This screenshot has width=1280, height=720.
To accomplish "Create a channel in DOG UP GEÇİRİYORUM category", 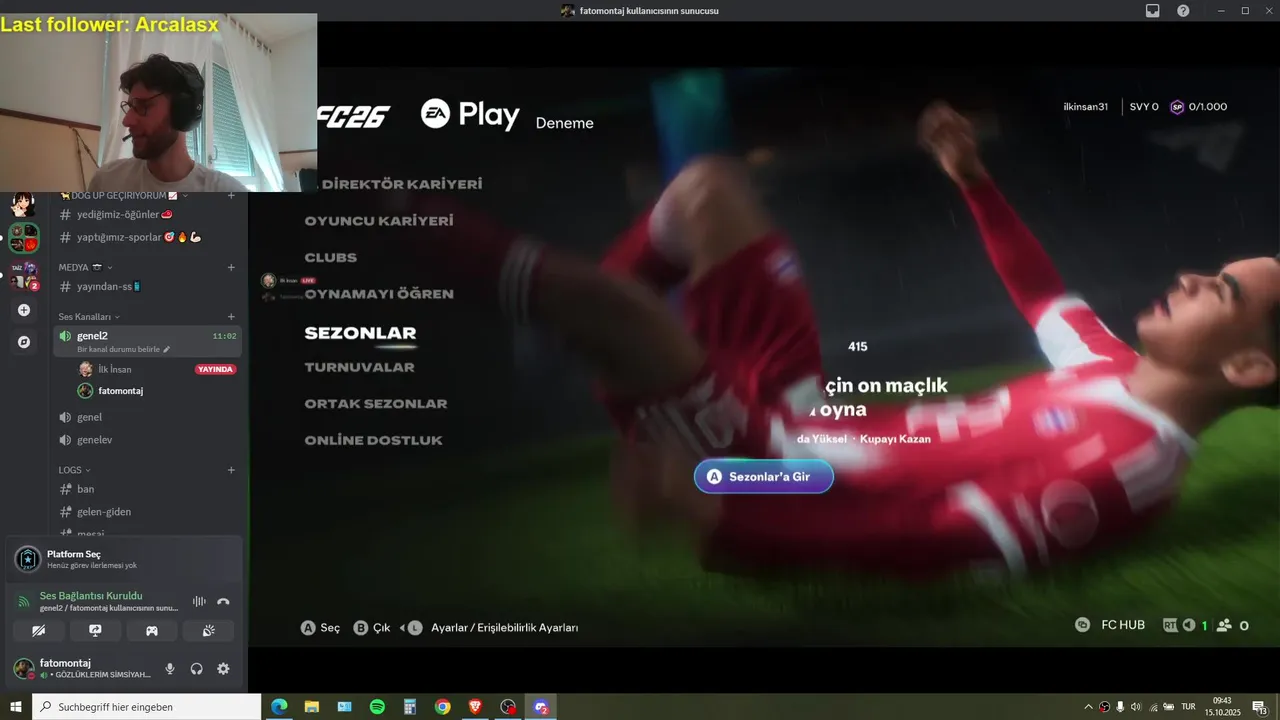I will [x=231, y=195].
